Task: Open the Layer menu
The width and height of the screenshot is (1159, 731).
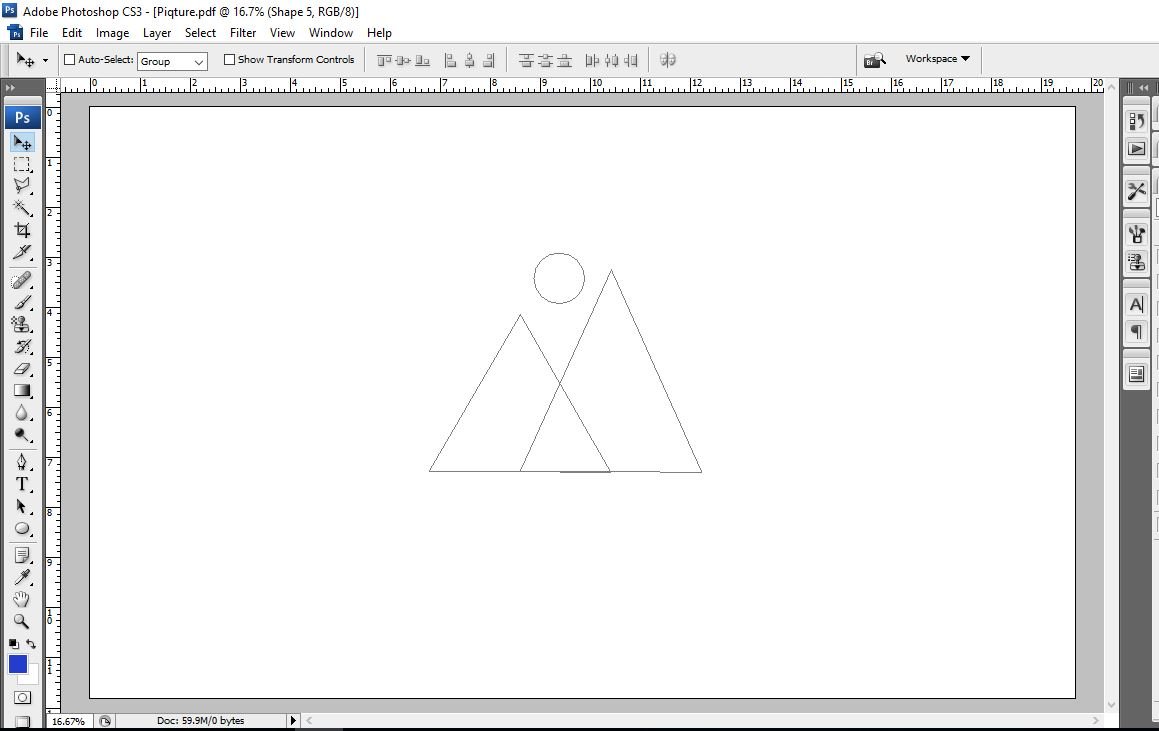Action: tap(157, 33)
